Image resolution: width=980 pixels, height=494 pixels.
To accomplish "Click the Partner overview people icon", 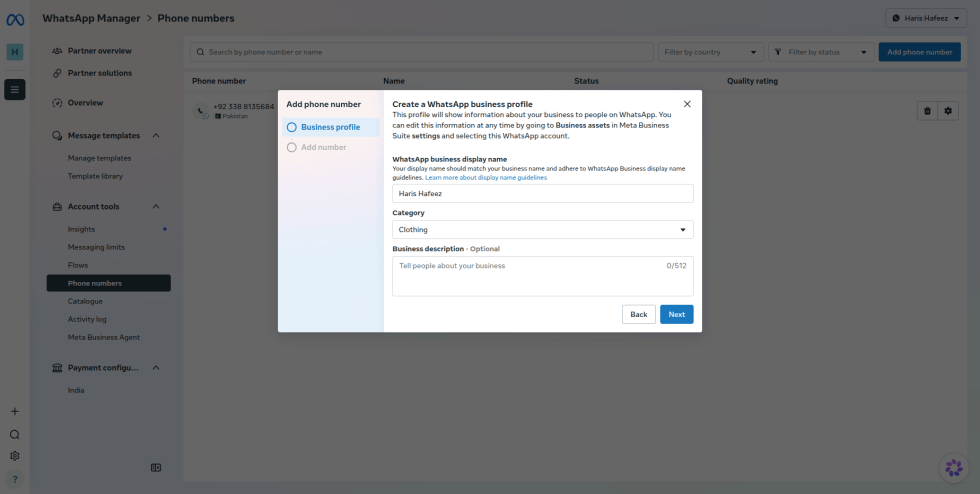I will [x=58, y=51].
